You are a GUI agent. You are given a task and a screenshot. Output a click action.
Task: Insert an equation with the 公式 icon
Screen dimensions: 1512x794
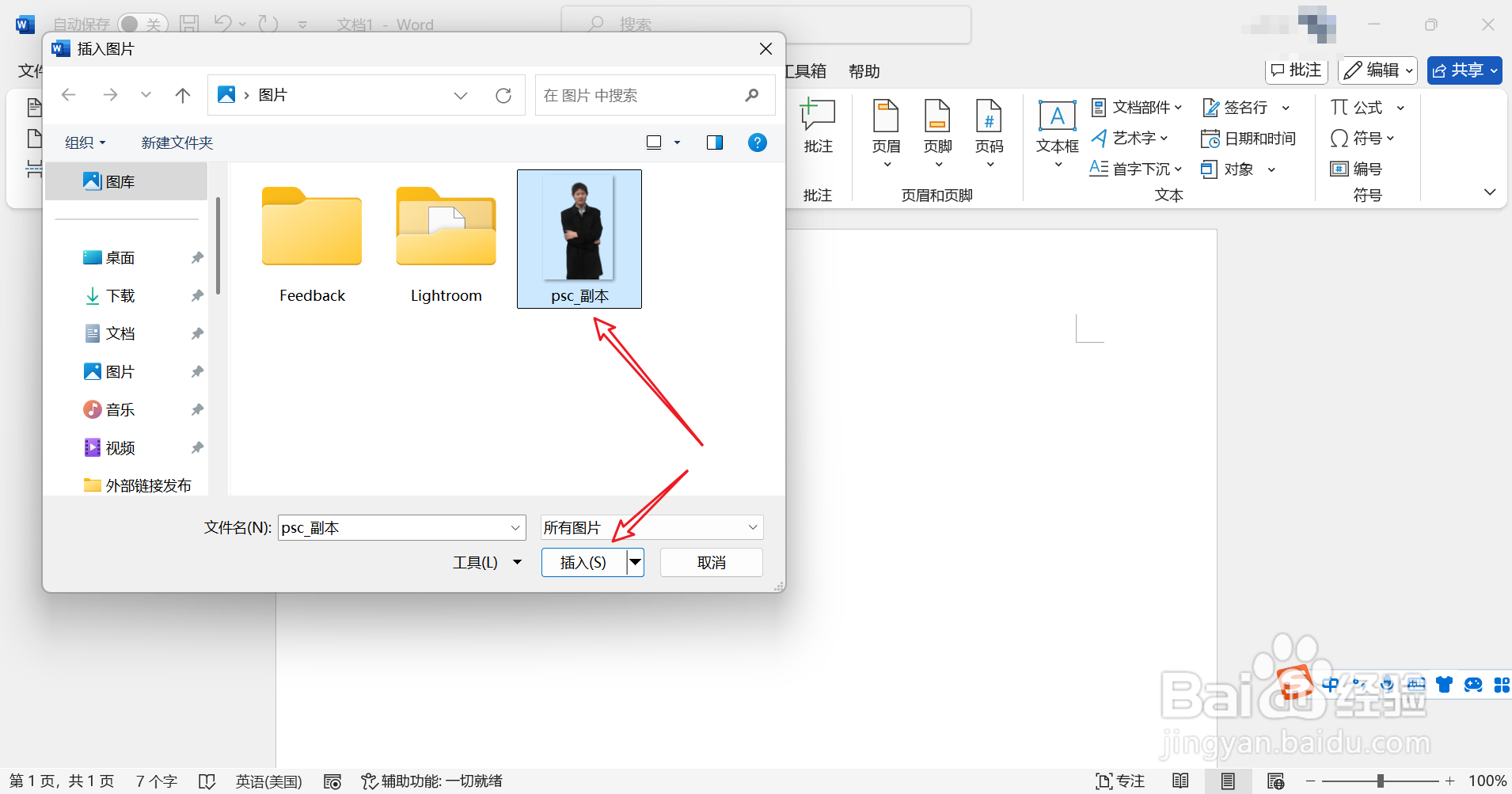coord(1358,107)
